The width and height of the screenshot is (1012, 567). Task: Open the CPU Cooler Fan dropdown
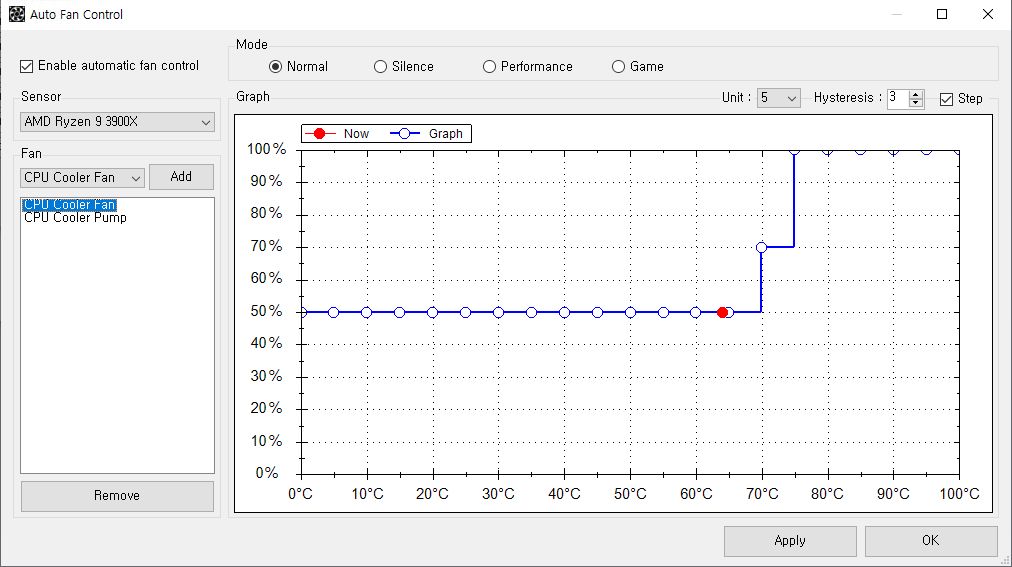pyautogui.click(x=82, y=177)
